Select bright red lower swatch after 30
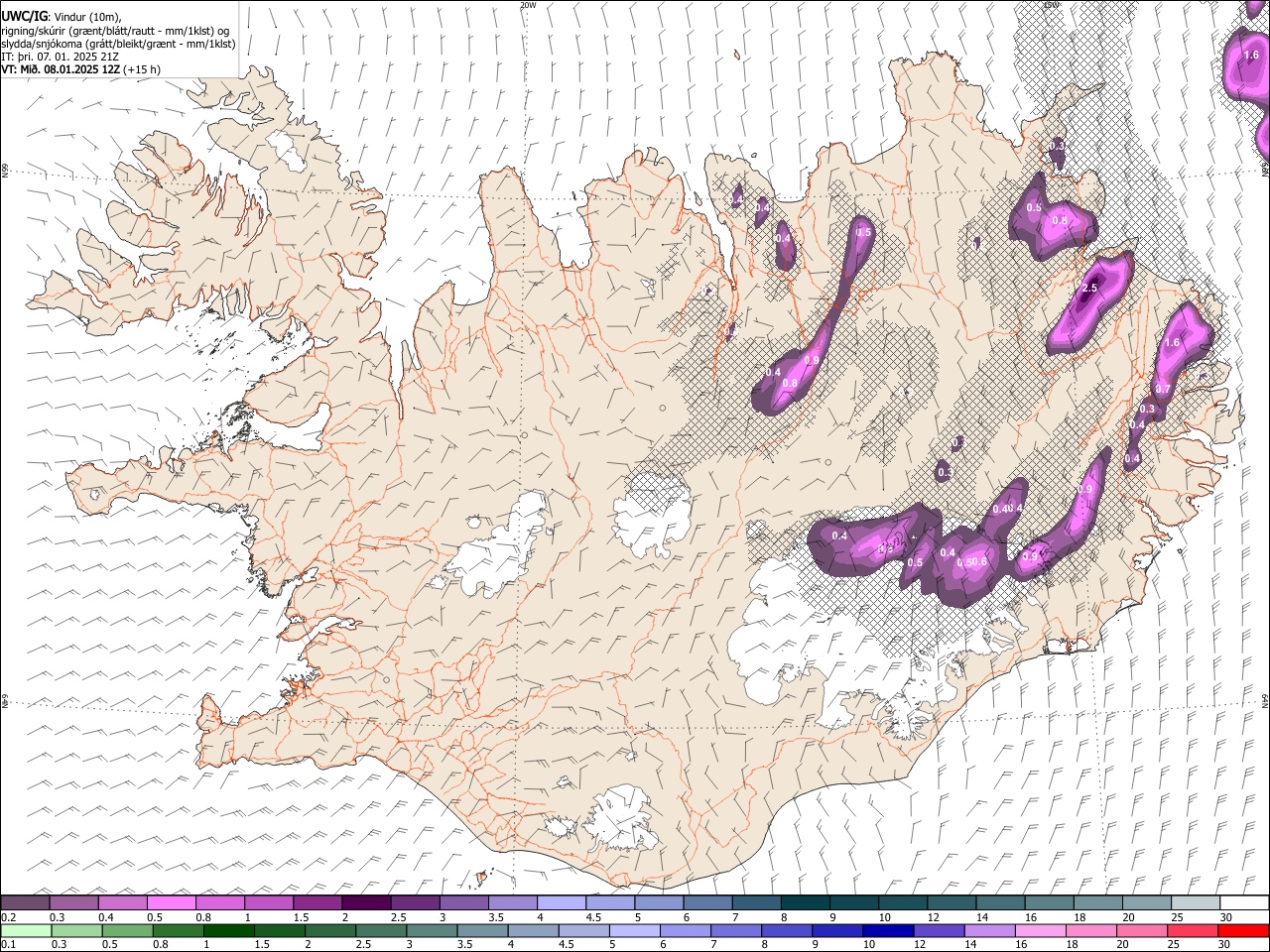The height and width of the screenshot is (952, 1270). (x=1244, y=930)
